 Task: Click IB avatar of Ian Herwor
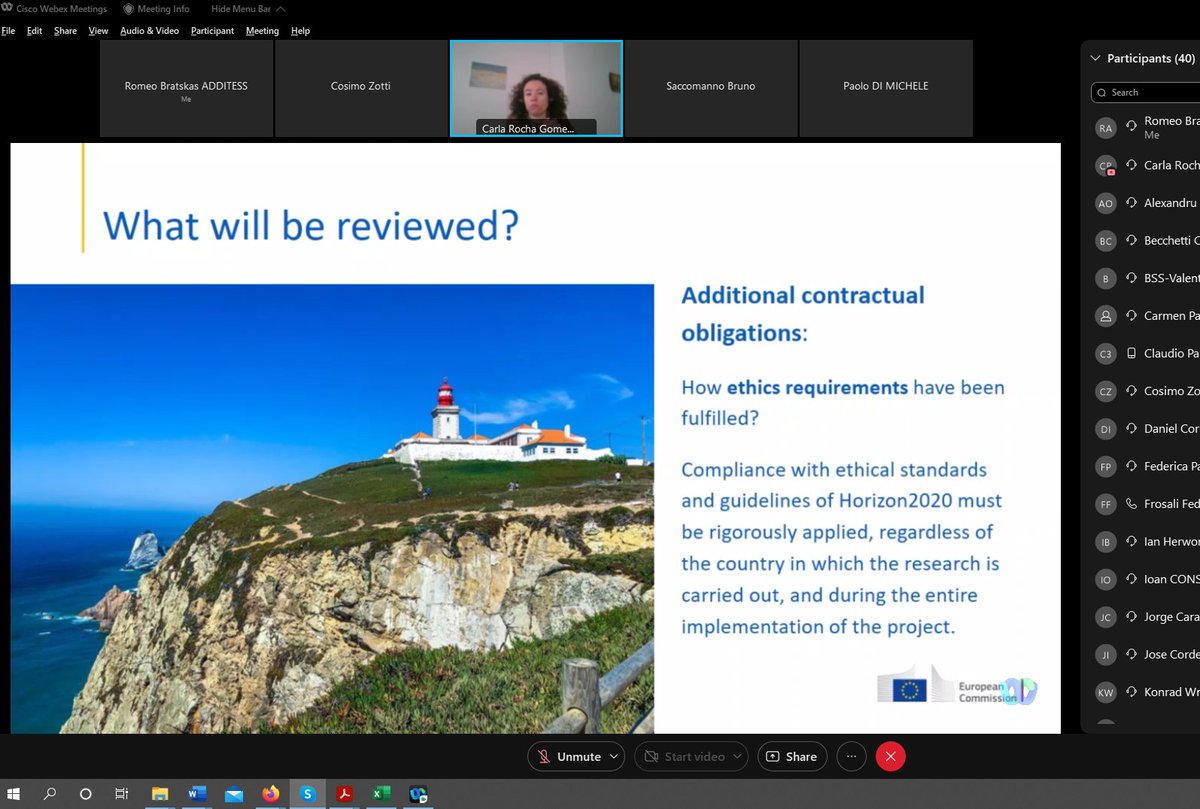pos(1105,542)
